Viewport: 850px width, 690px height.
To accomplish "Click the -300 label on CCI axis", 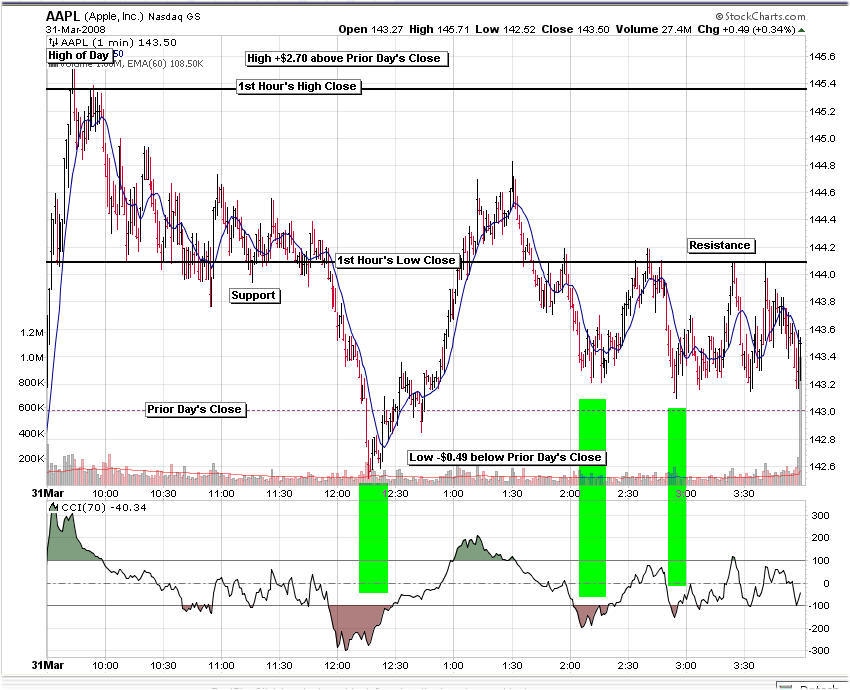I will coord(819,651).
